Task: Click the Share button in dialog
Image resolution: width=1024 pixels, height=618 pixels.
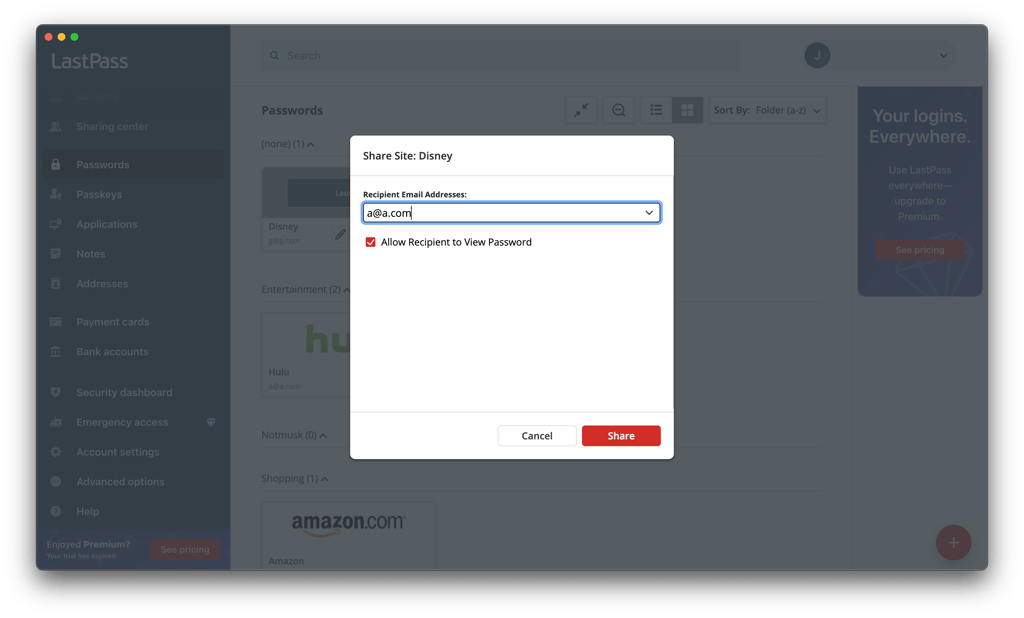Action: coord(620,436)
